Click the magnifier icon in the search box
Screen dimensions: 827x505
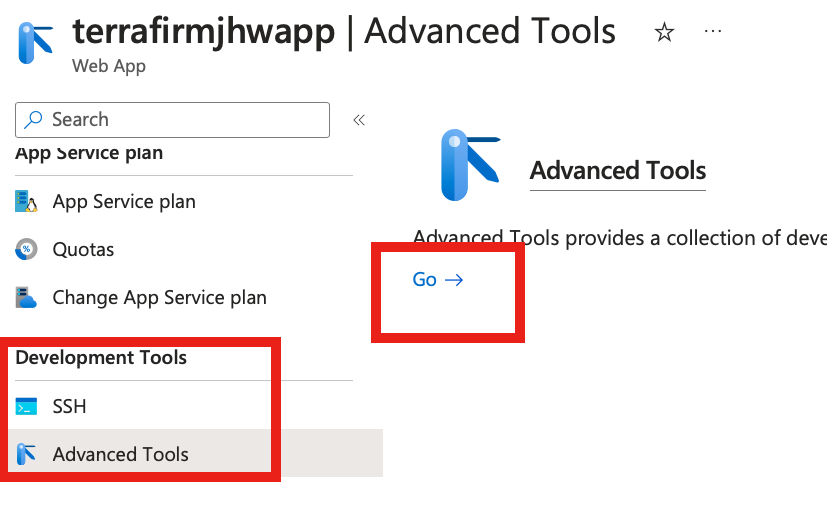click(34, 120)
